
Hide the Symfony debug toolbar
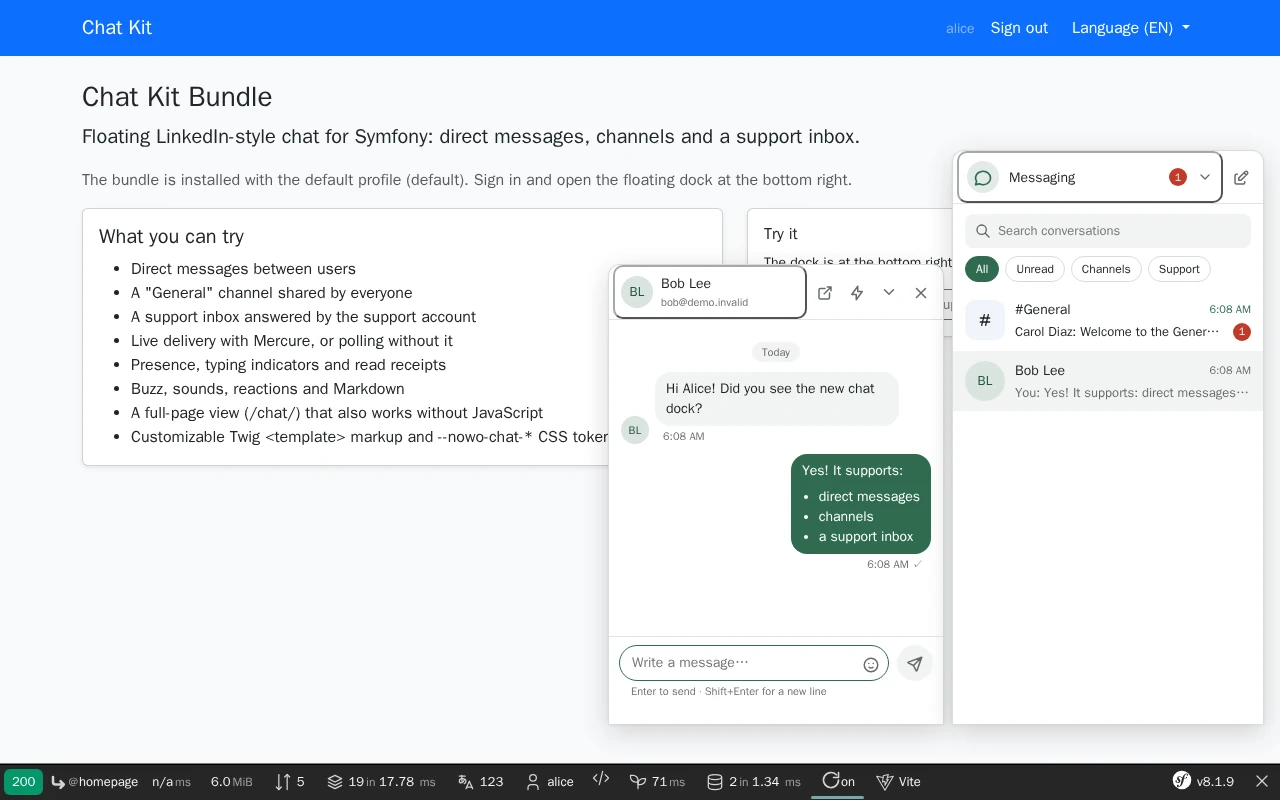coord(1262,782)
